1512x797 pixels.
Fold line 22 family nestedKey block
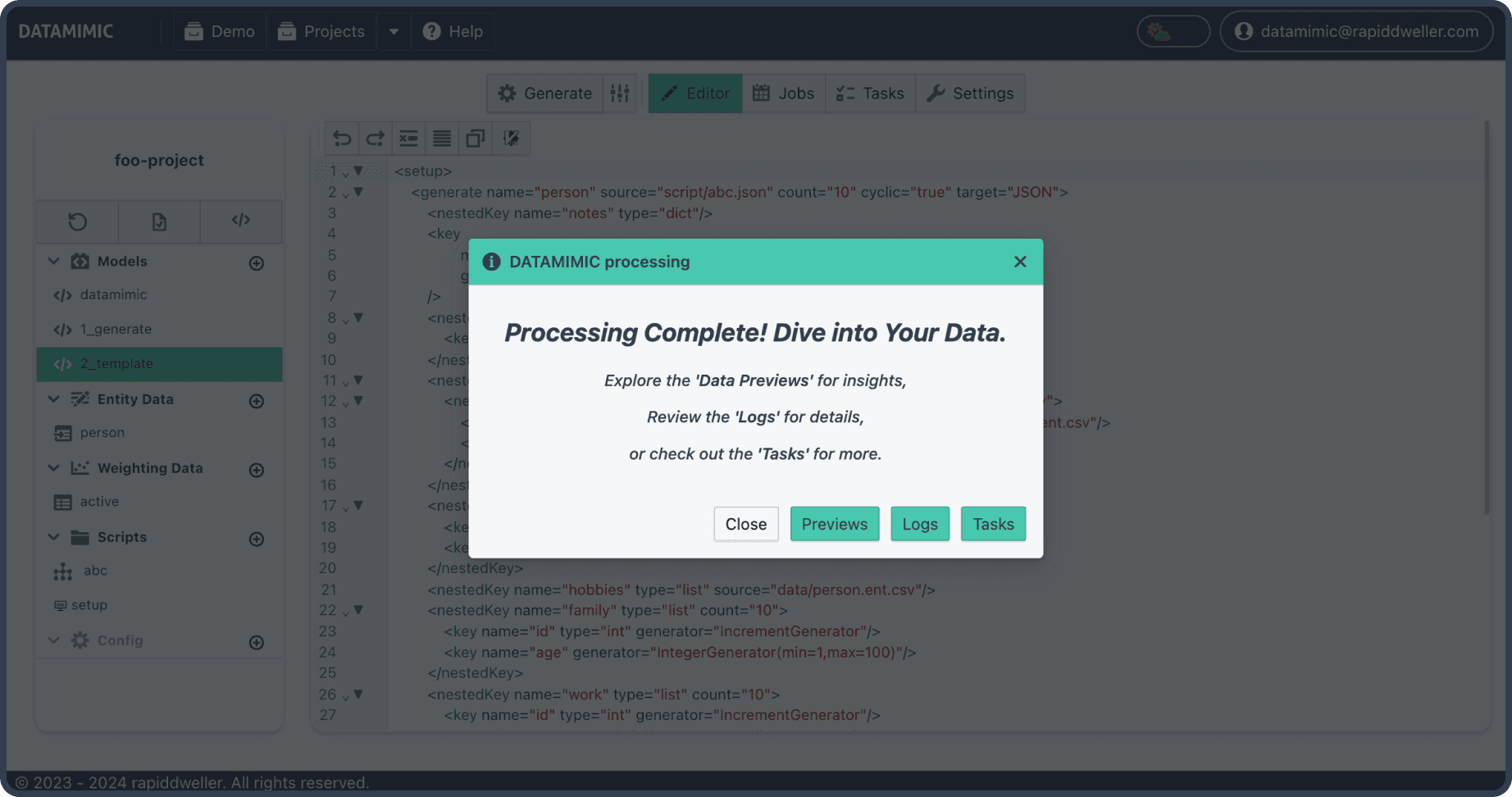click(x=358, y=611)
